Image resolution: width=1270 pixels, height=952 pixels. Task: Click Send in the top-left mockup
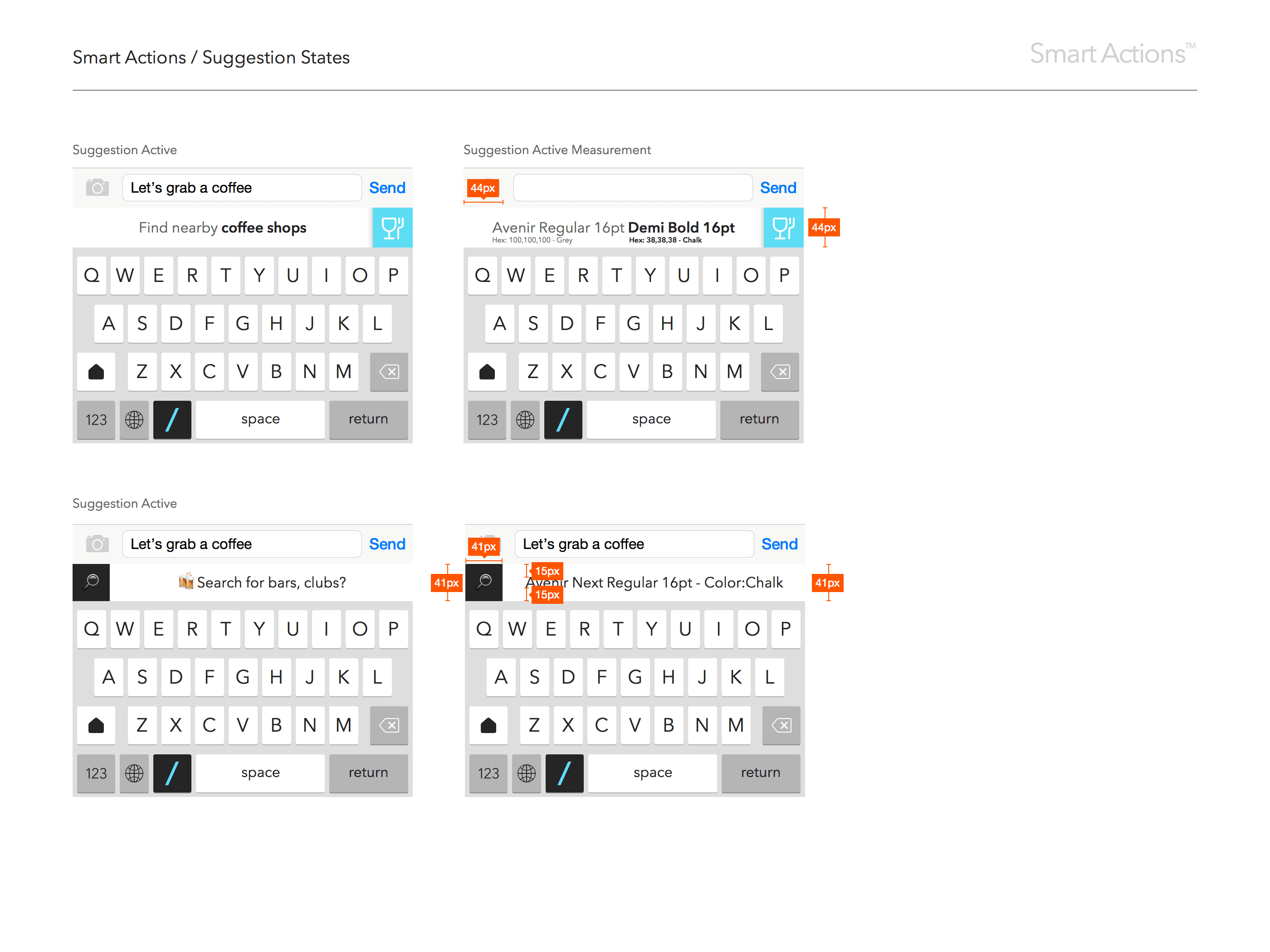[x=387, y=188]
